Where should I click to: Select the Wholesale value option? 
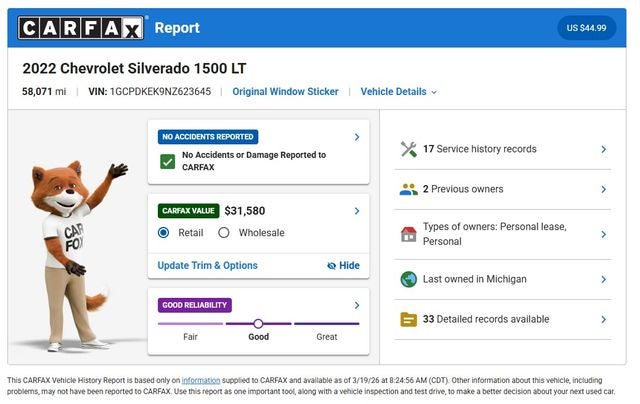224,233
